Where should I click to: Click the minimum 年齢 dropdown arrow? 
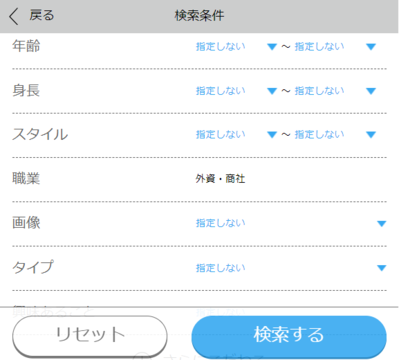272,47
